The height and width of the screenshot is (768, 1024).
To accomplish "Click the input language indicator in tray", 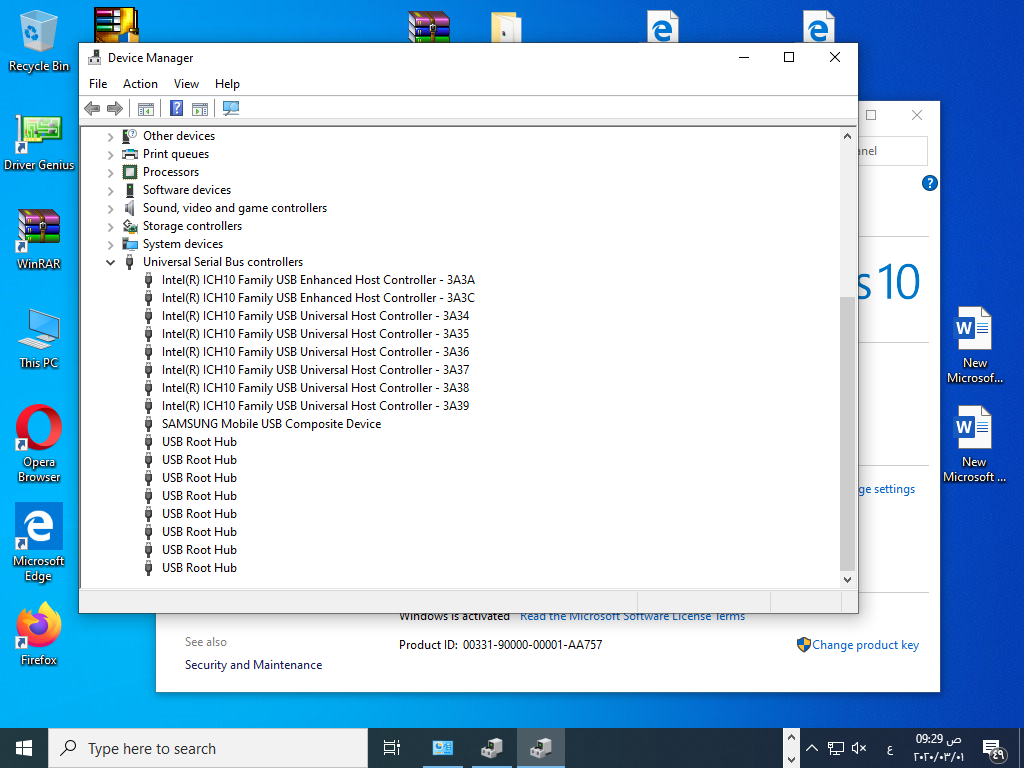I will (x=889, y=749).
